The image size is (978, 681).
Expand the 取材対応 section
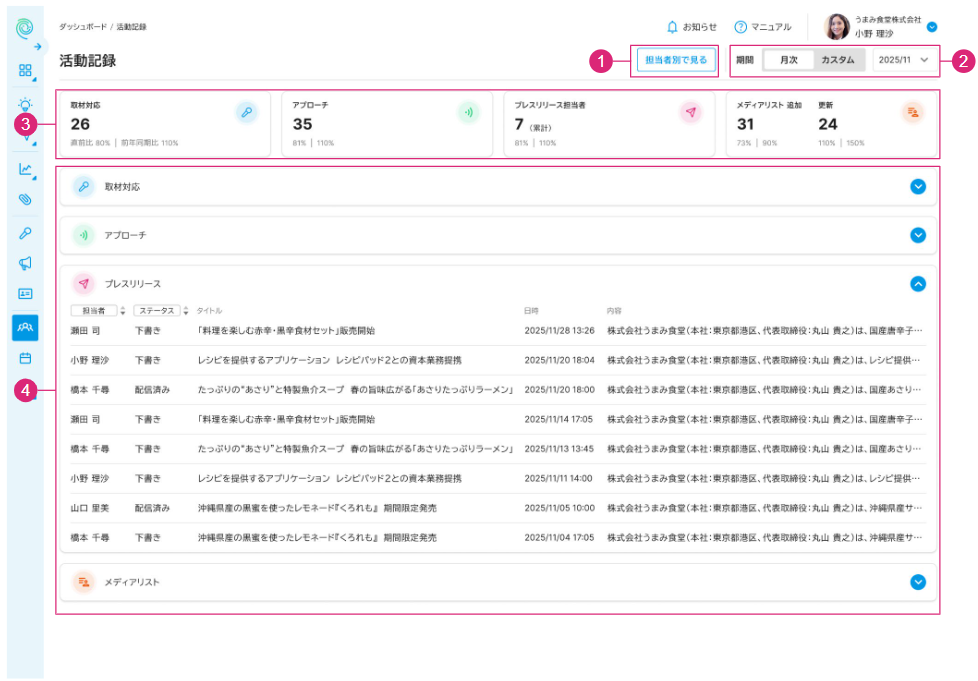click(x=918, y=186)
